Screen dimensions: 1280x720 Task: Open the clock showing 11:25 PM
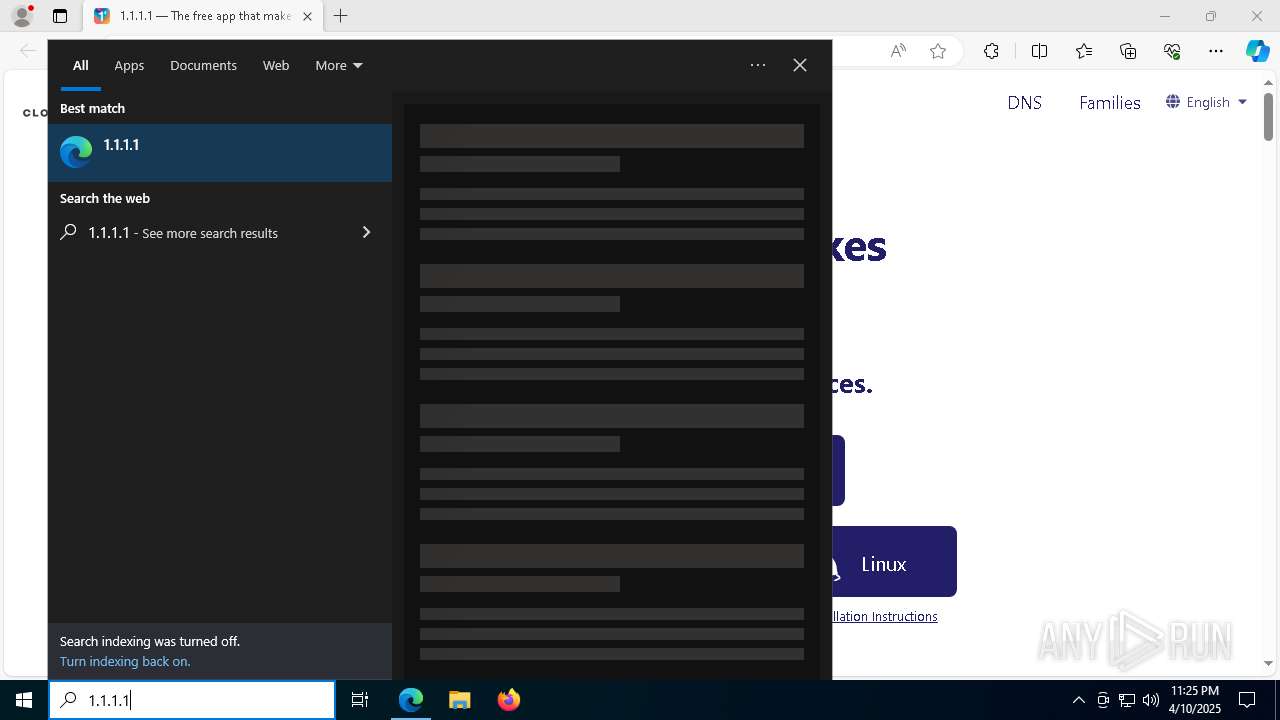(x=1195, y=700)
